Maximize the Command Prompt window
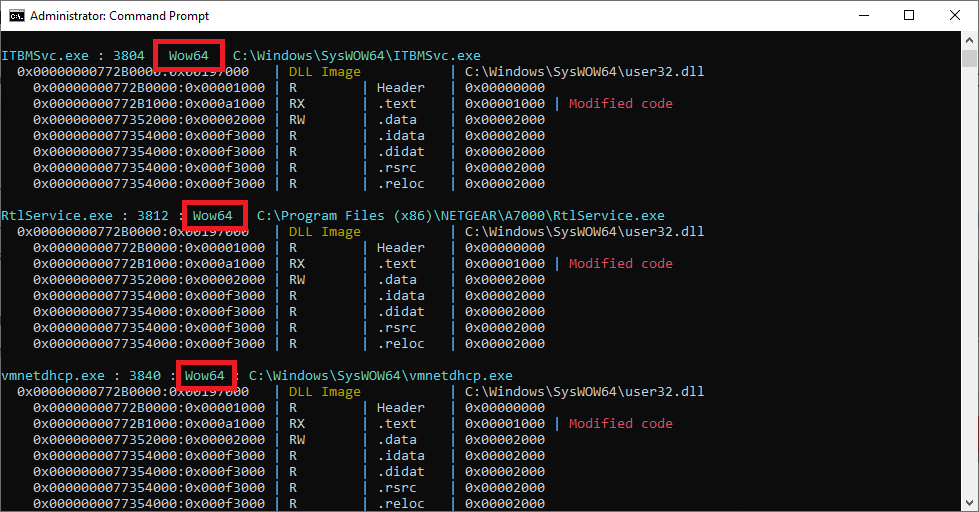The height and width of the screenshot is (512, 979). click(x=909, y=16)
